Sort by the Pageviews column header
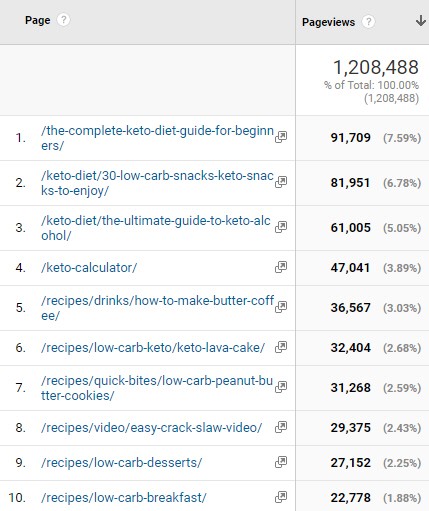429x511 pixels. [x=328, y=22]
